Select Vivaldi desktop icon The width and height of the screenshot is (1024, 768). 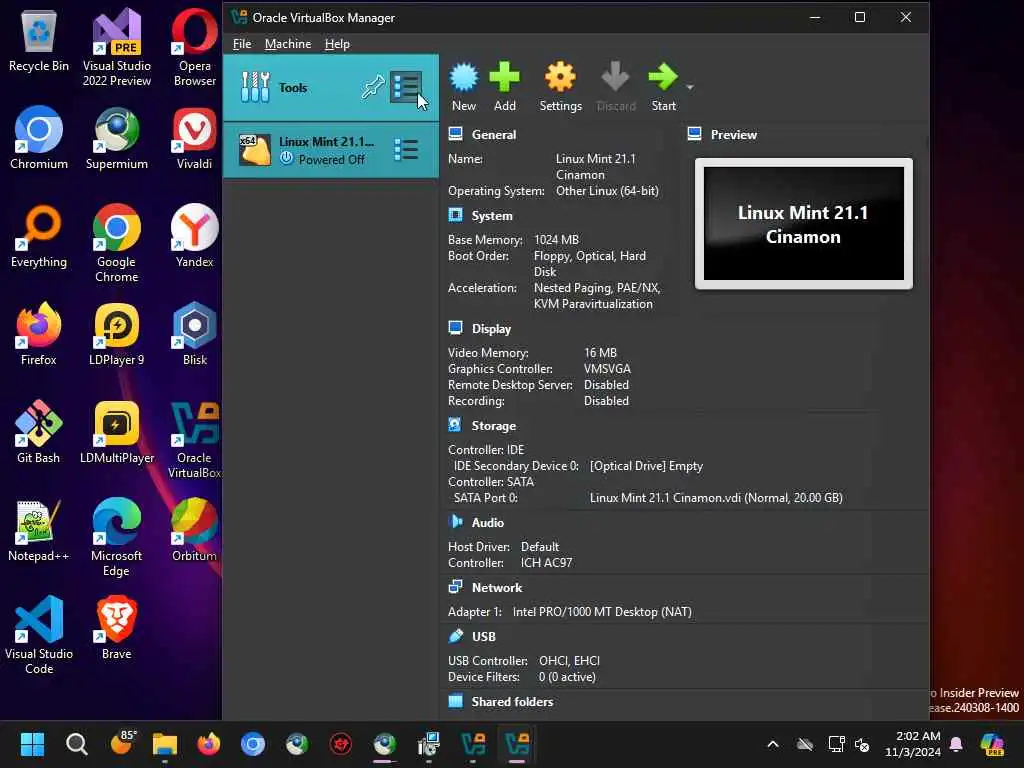coord(195,138)
